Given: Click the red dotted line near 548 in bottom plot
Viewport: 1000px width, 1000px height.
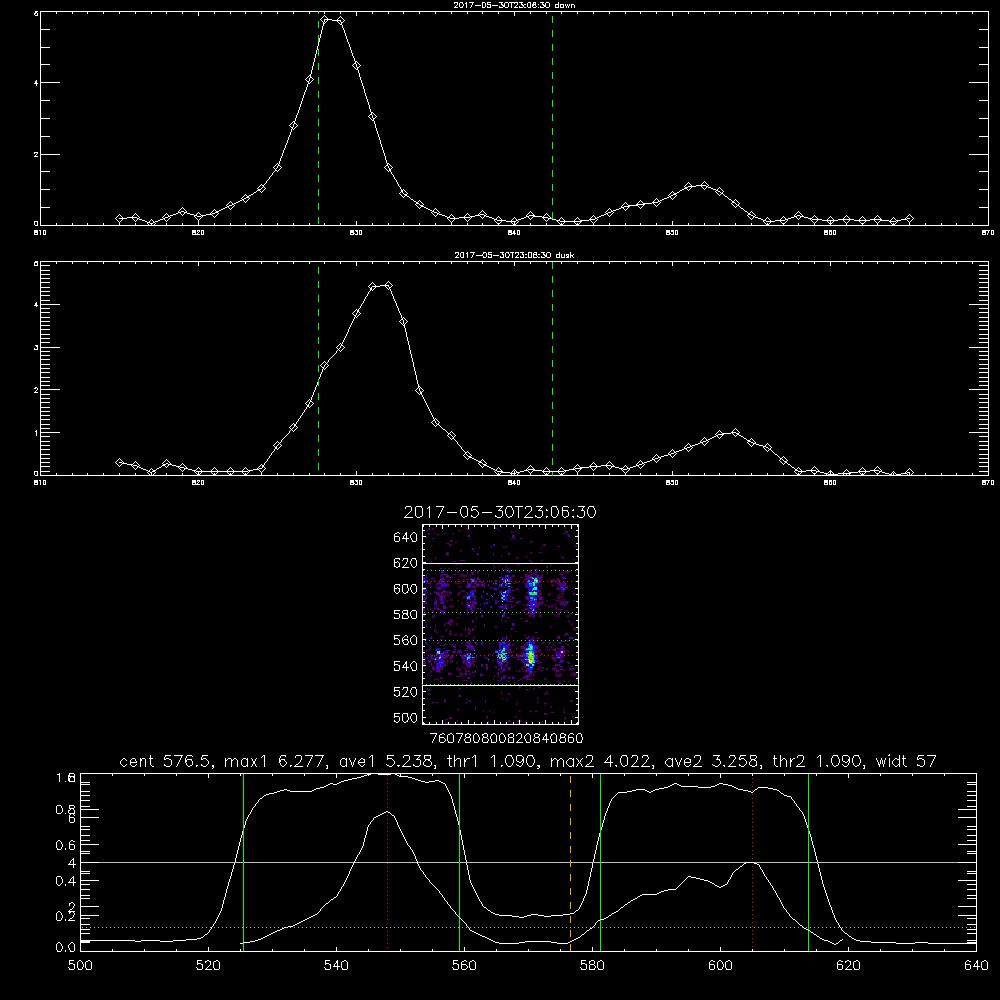Looking at the screenshot, I should point(388,861).
